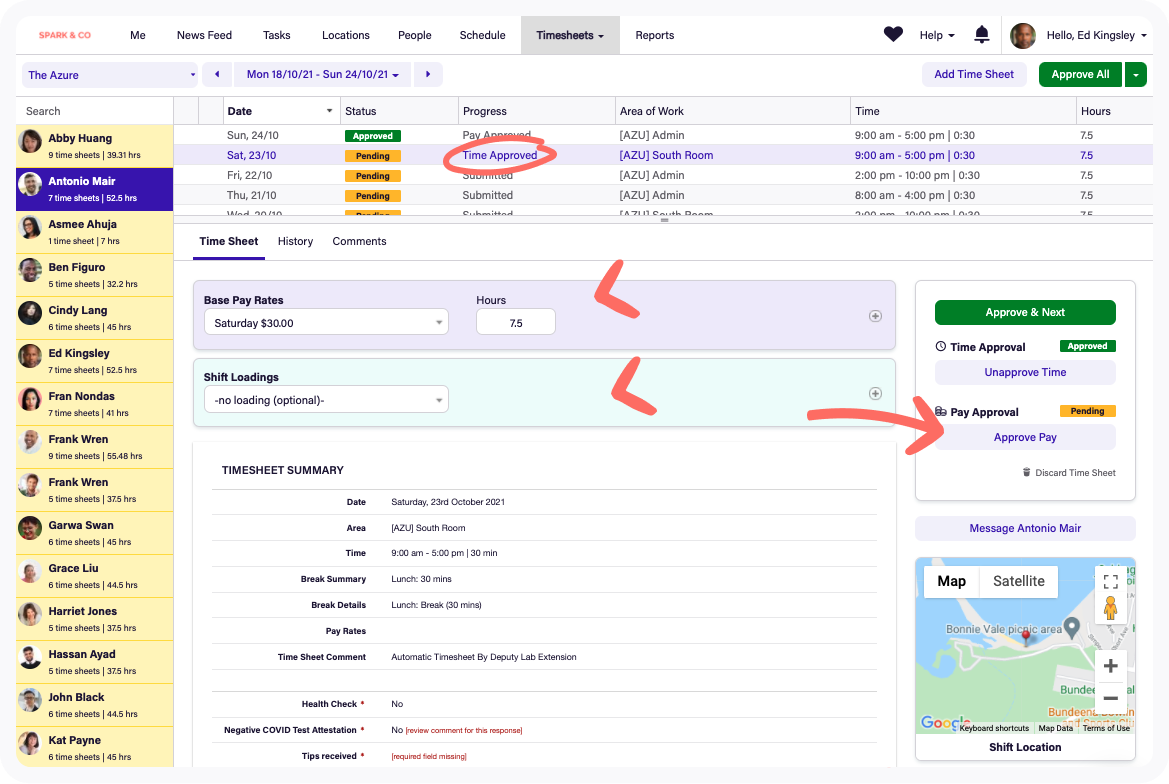Open the Timesheets menu
Screen dimensions: 1169x784
(570, 35)
